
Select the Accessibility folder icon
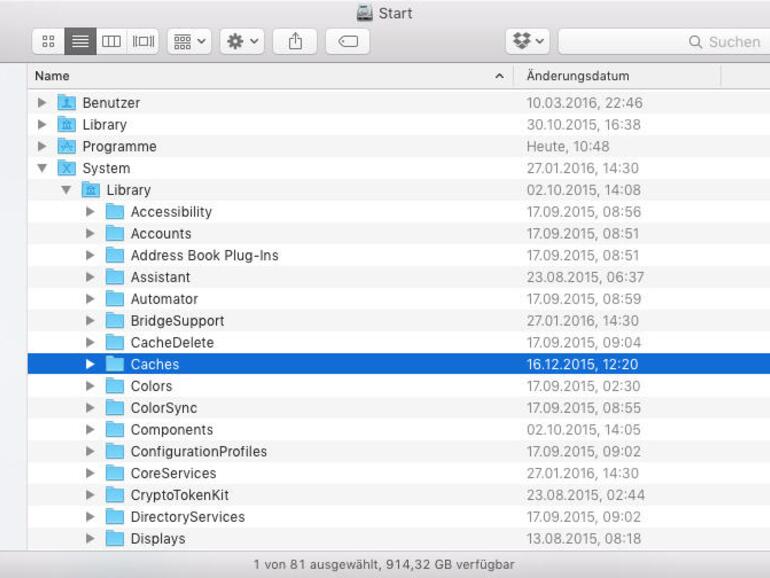[115, 212]
